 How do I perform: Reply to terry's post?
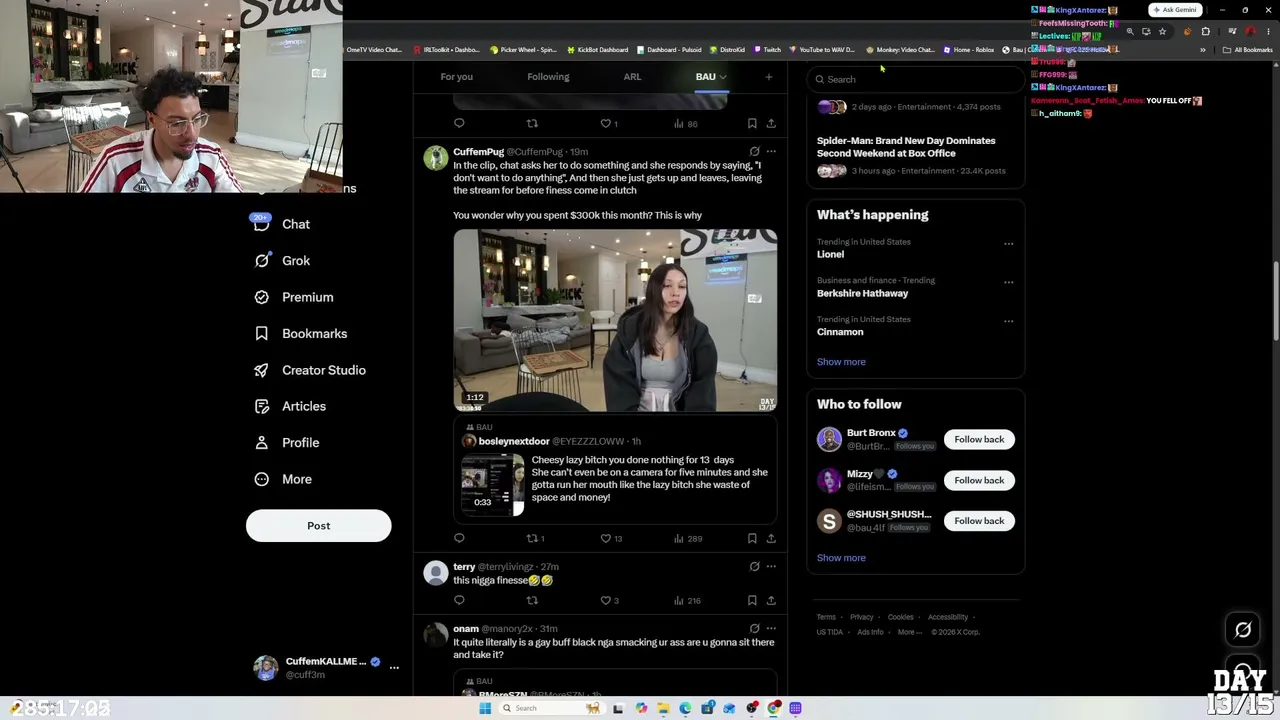tap(459, 600)
